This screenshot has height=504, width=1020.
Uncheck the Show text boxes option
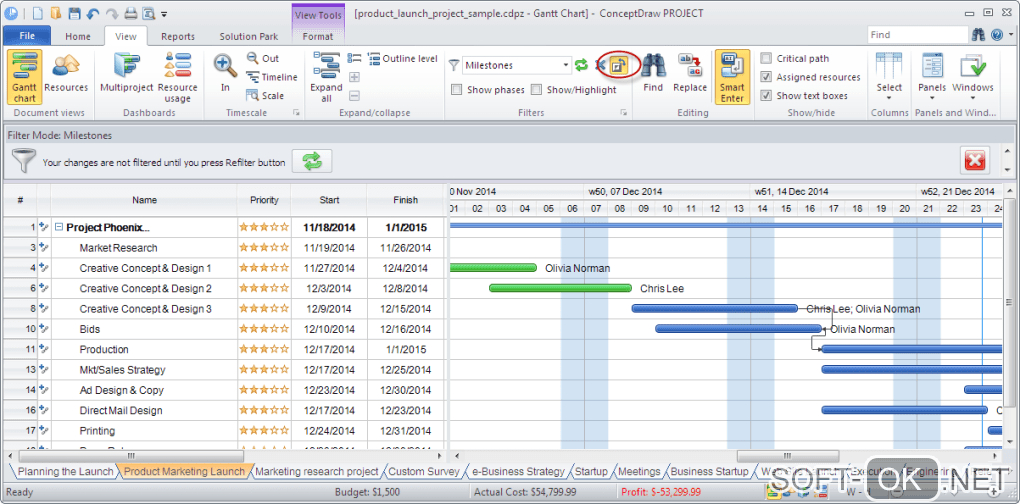click(x=766, y=96)
